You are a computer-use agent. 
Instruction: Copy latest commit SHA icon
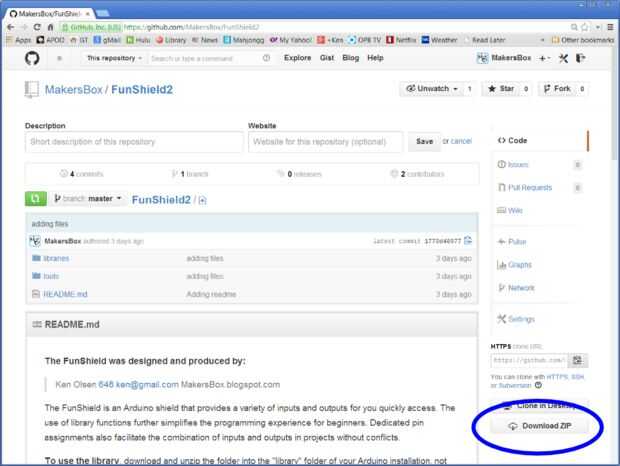468,240
